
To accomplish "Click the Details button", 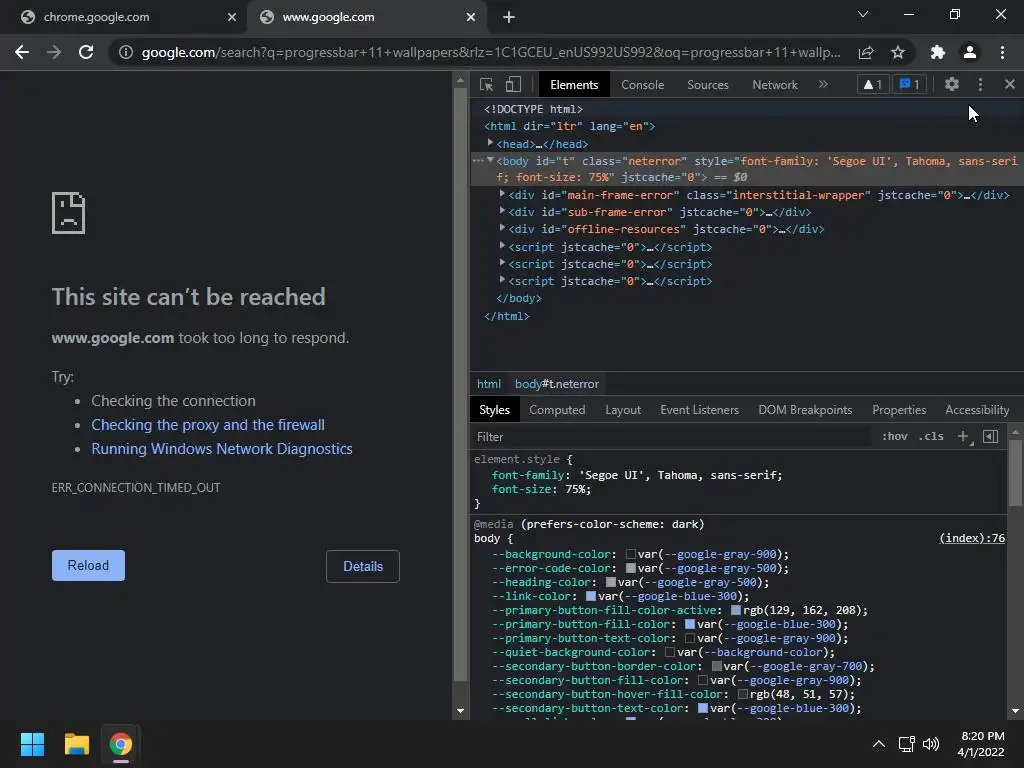I will (x=363, y=566).
